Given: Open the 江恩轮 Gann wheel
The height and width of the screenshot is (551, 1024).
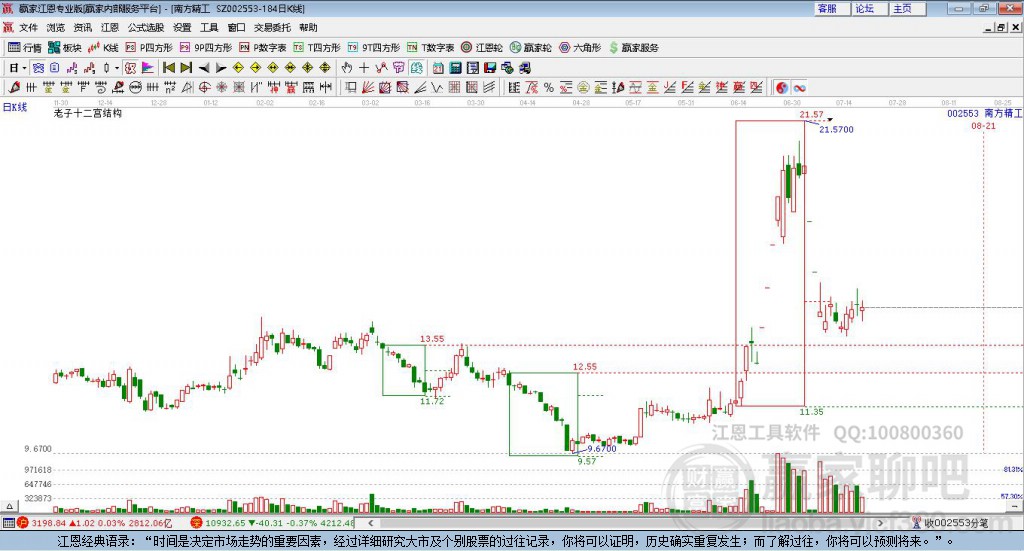Looking at the screenshot, I should [x=482, y=48].
